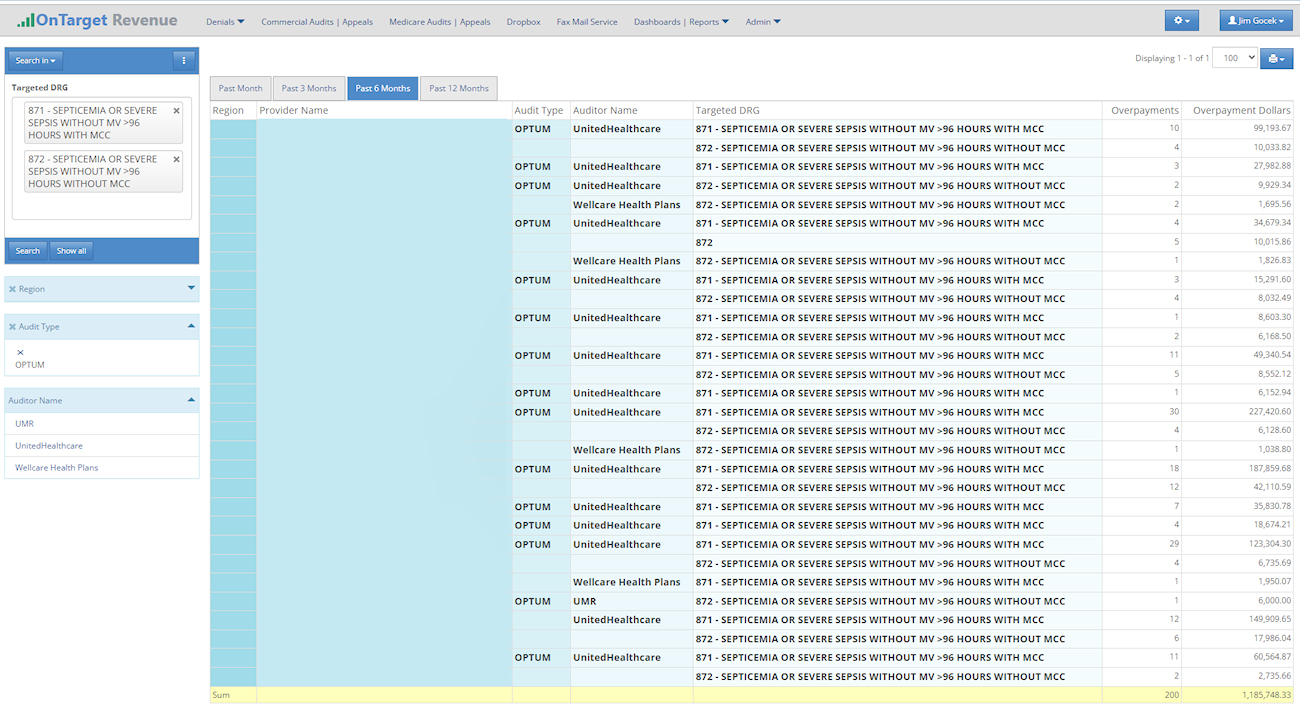Open the Denials menu
The image size is (1300, 709).
[225, 21]
